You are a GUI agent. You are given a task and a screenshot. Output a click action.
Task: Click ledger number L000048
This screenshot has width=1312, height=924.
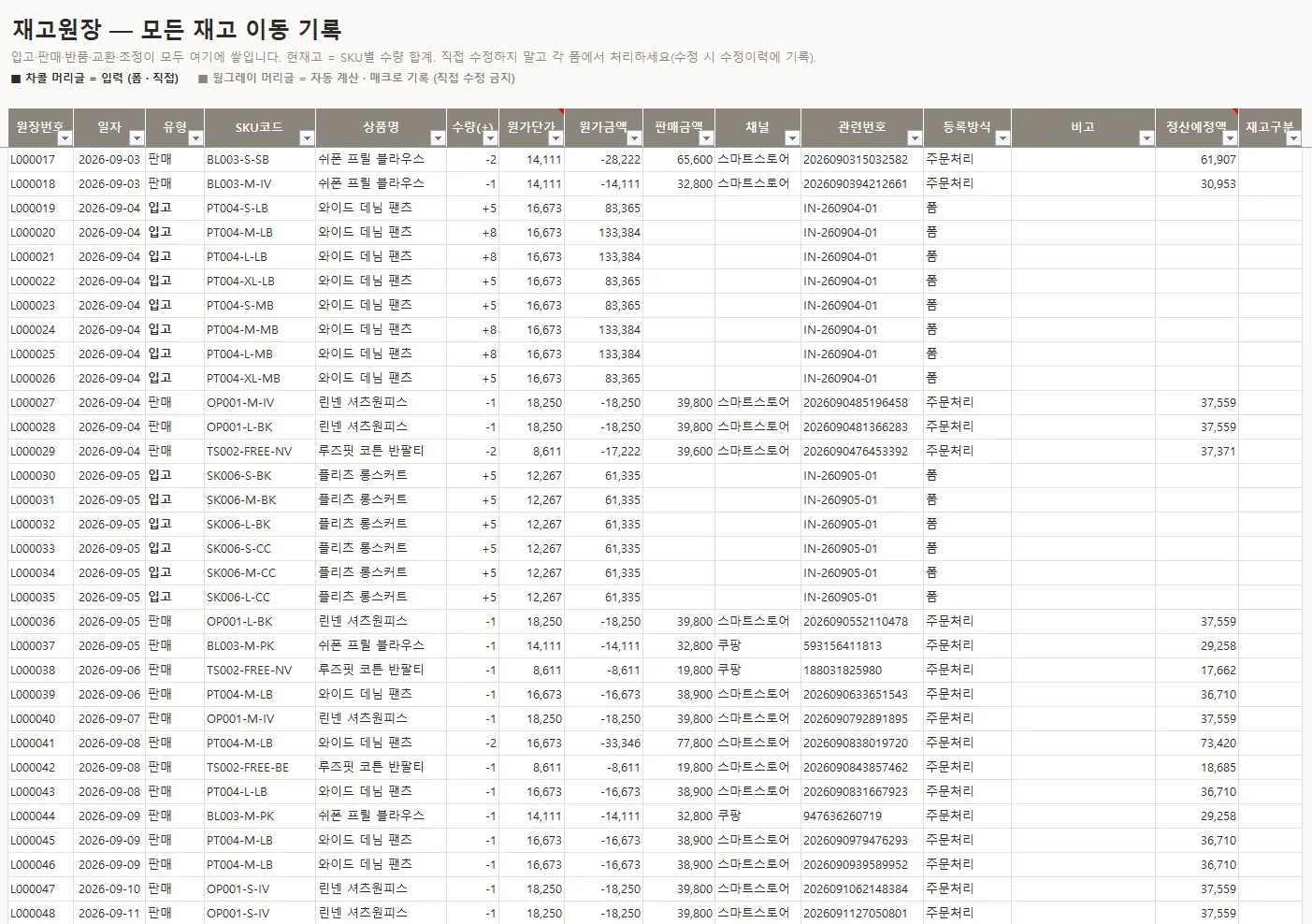[40, 914]
